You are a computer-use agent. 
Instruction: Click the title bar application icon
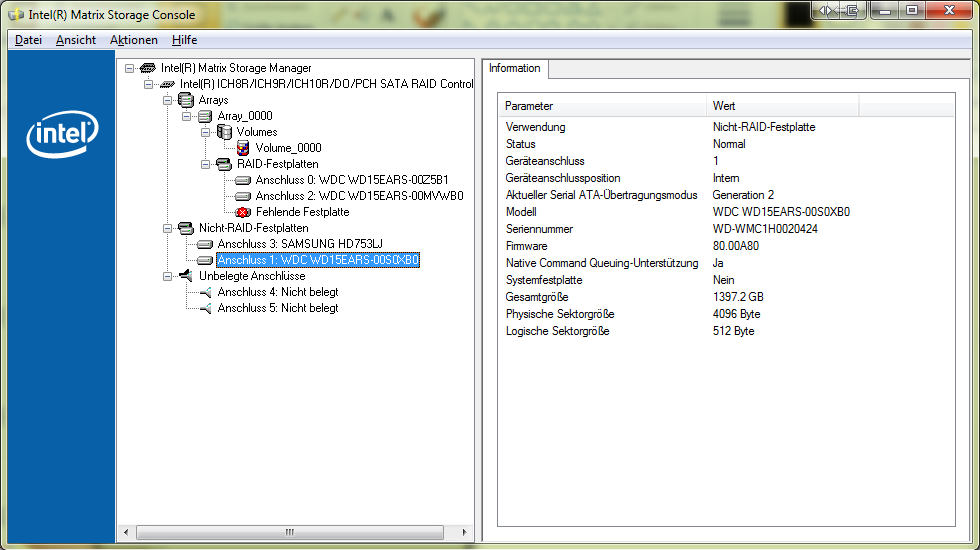coord(16,14)
